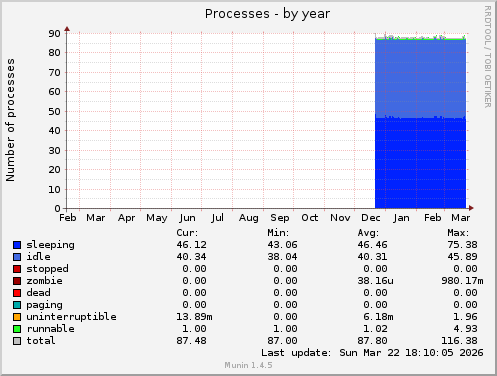The width and height of the screenshot is (497, 376).
Task: Click the 'Avg:' column header
Action: pos(368,233)
